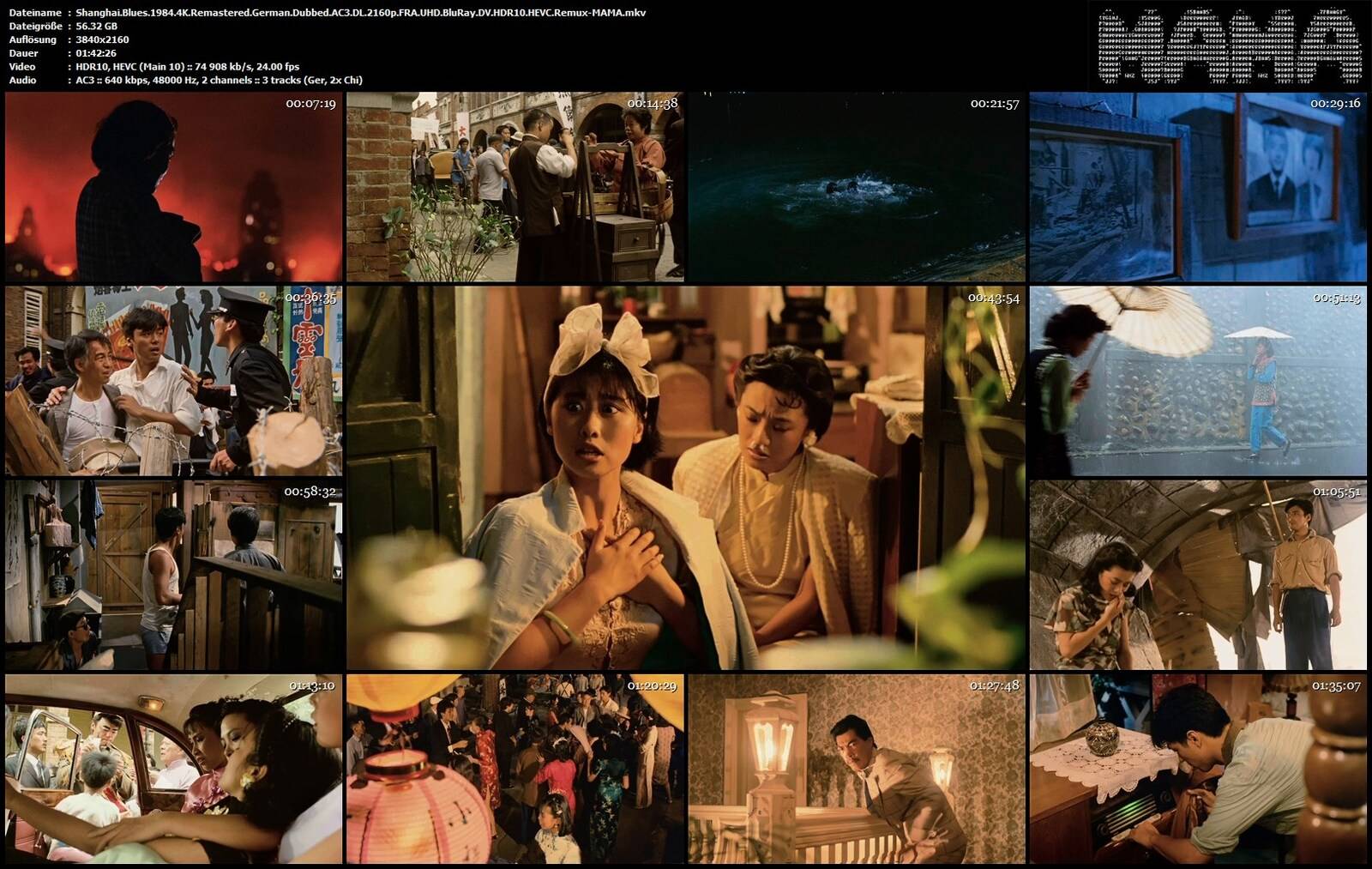Click the 00:43:54 timestamp on center image
This screenshot has width=1372, height=869.
pyautogui.click(x=994, y=298)
